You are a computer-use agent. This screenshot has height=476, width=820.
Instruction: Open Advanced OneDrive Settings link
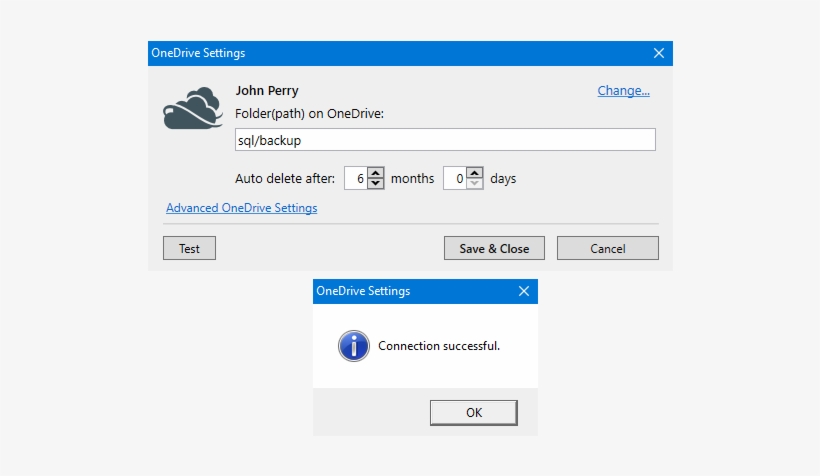242,208
